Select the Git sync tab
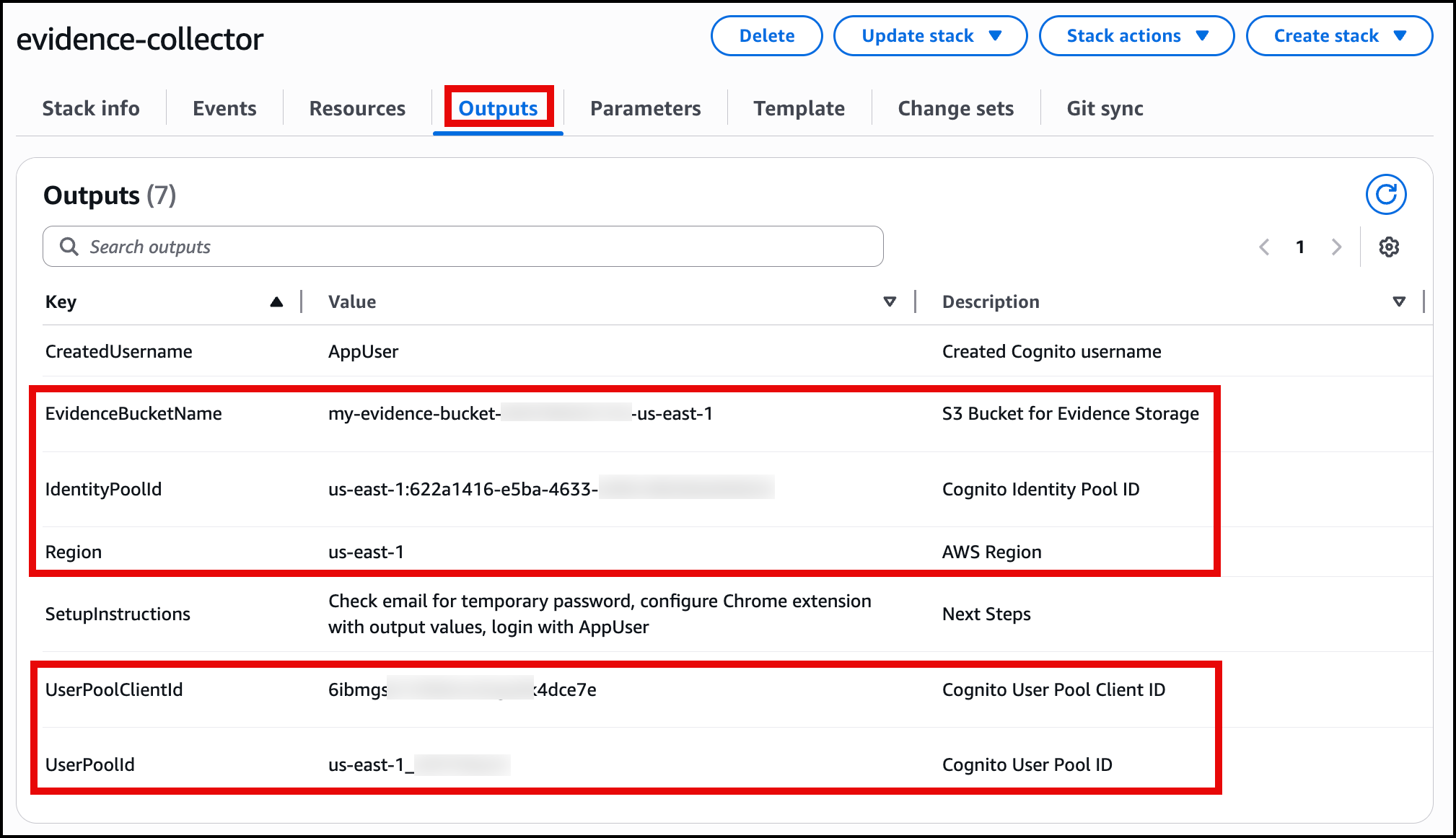Image resolution: width=1456 pixels, height=838 pixels. tap(1104, 108)
